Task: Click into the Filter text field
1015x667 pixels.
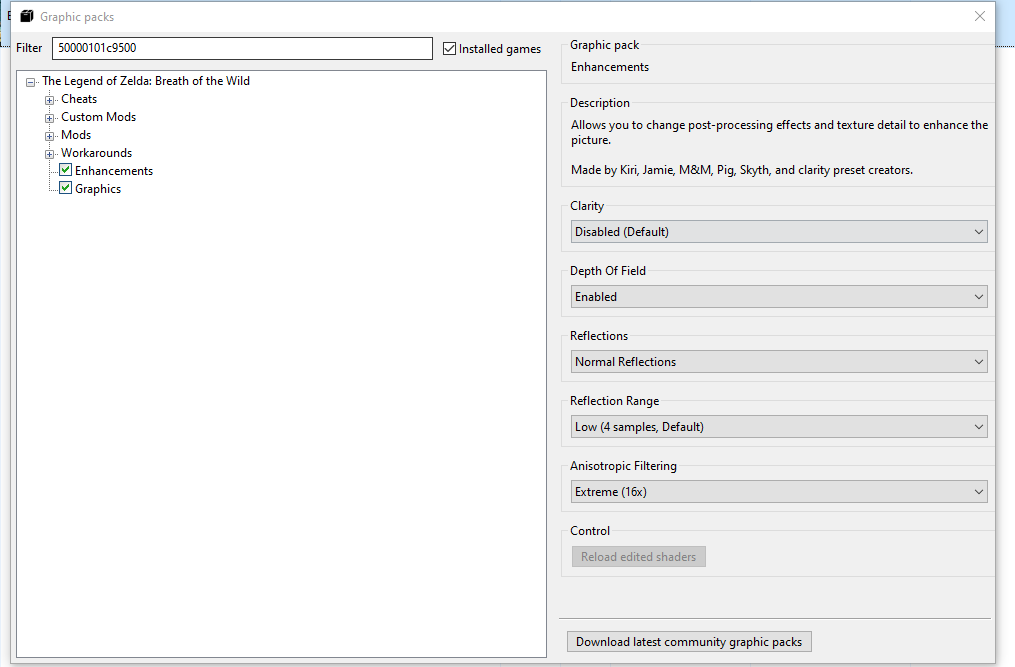Action: (242, 49)
